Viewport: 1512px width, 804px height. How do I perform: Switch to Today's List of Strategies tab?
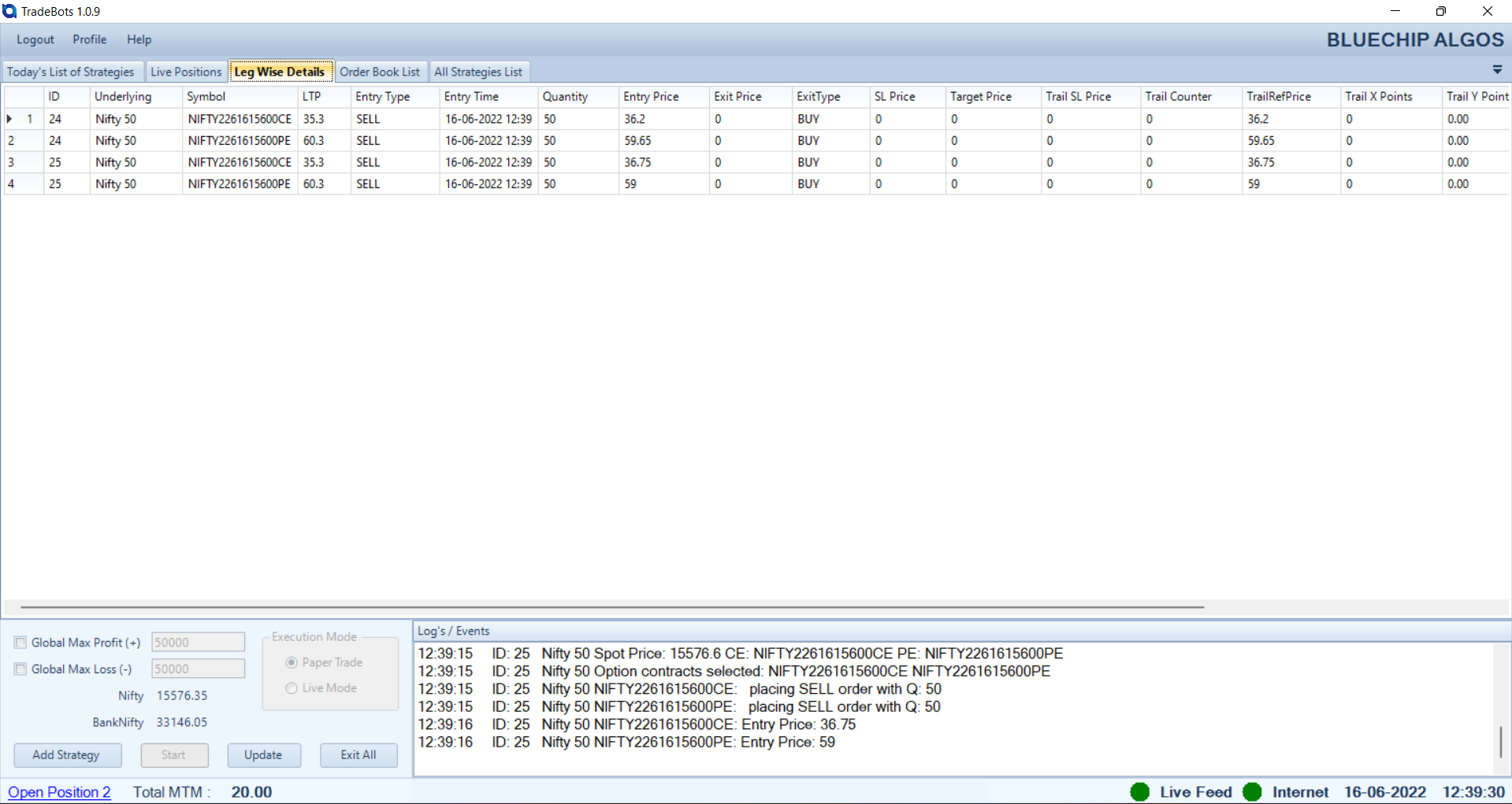[71, 72]
